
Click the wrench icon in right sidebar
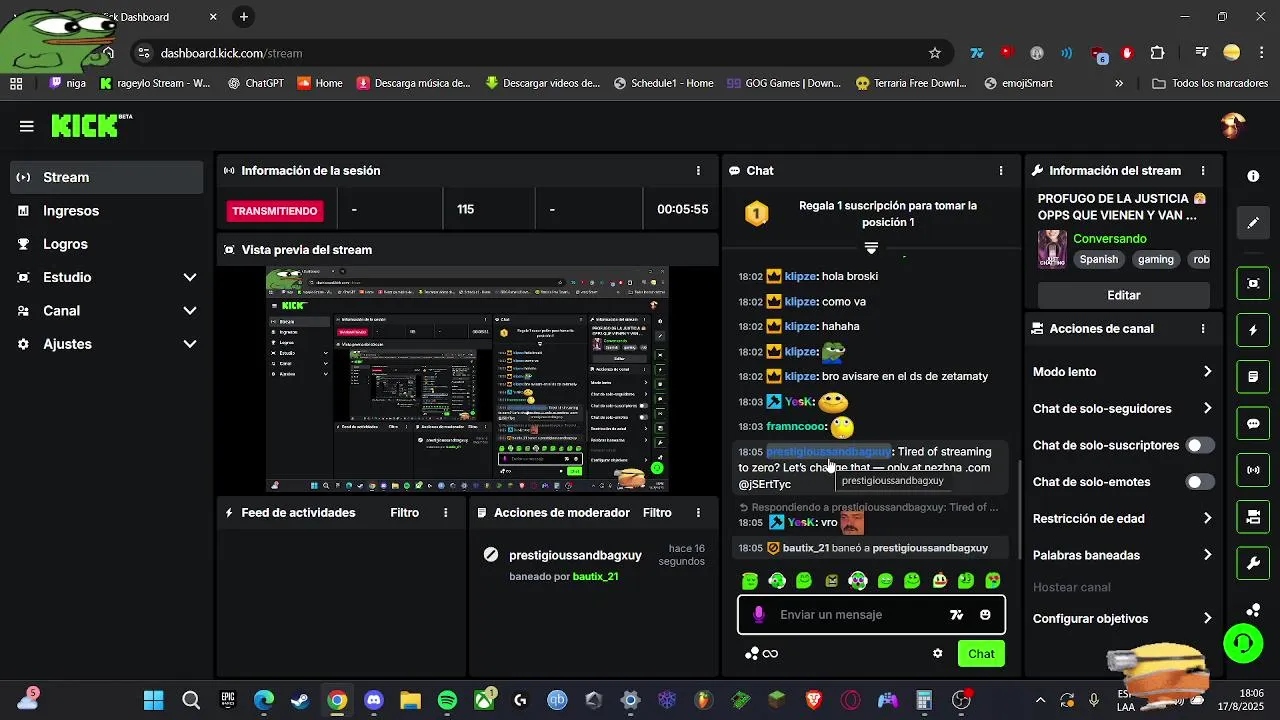tap(1253, 564)
